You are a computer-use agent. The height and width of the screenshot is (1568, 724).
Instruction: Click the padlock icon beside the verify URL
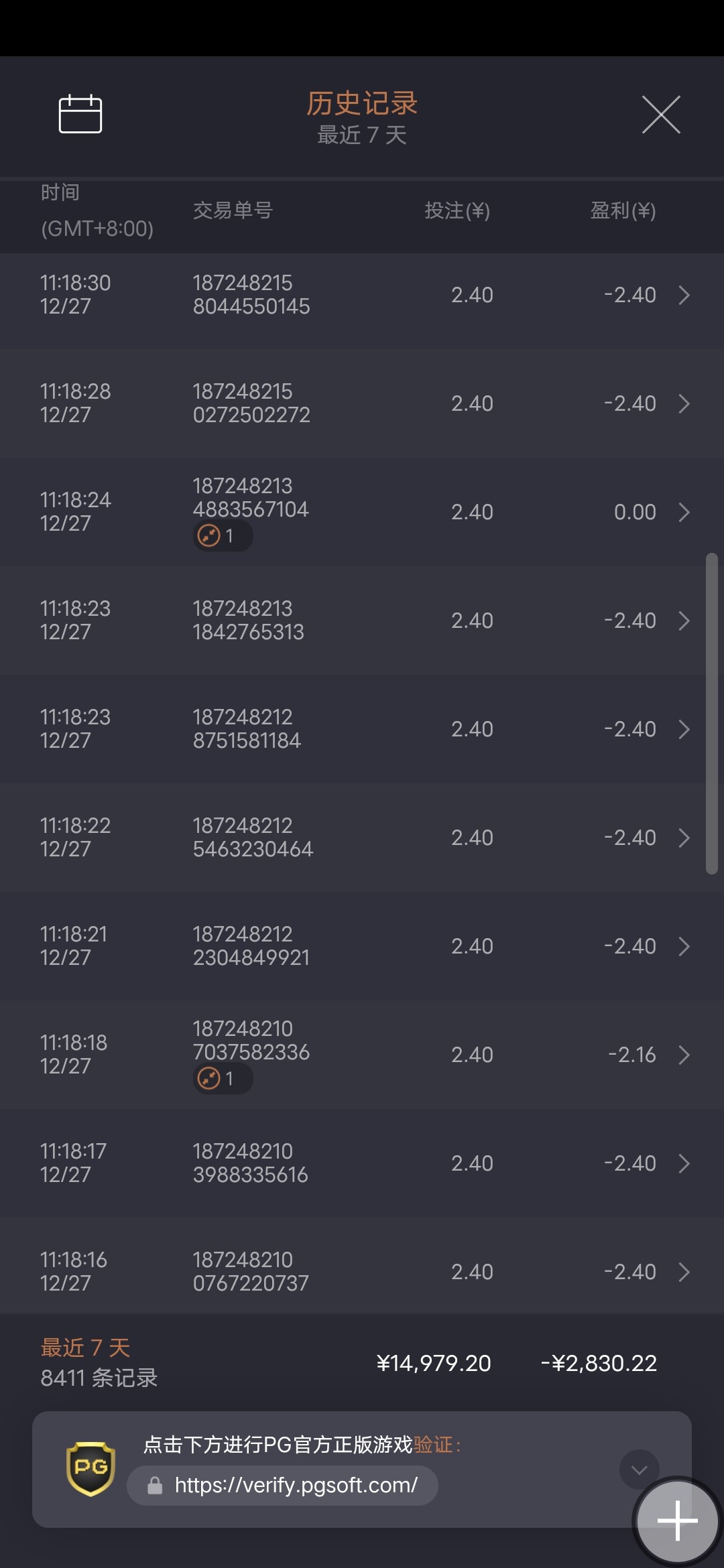[155, 1486]
